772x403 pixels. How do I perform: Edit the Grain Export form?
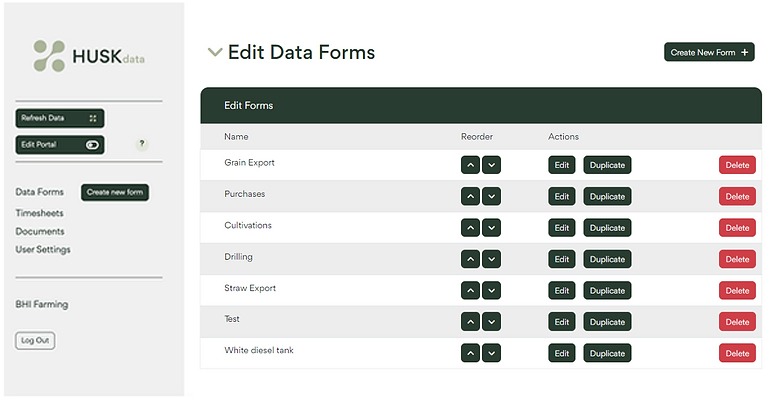click(562, 165)
